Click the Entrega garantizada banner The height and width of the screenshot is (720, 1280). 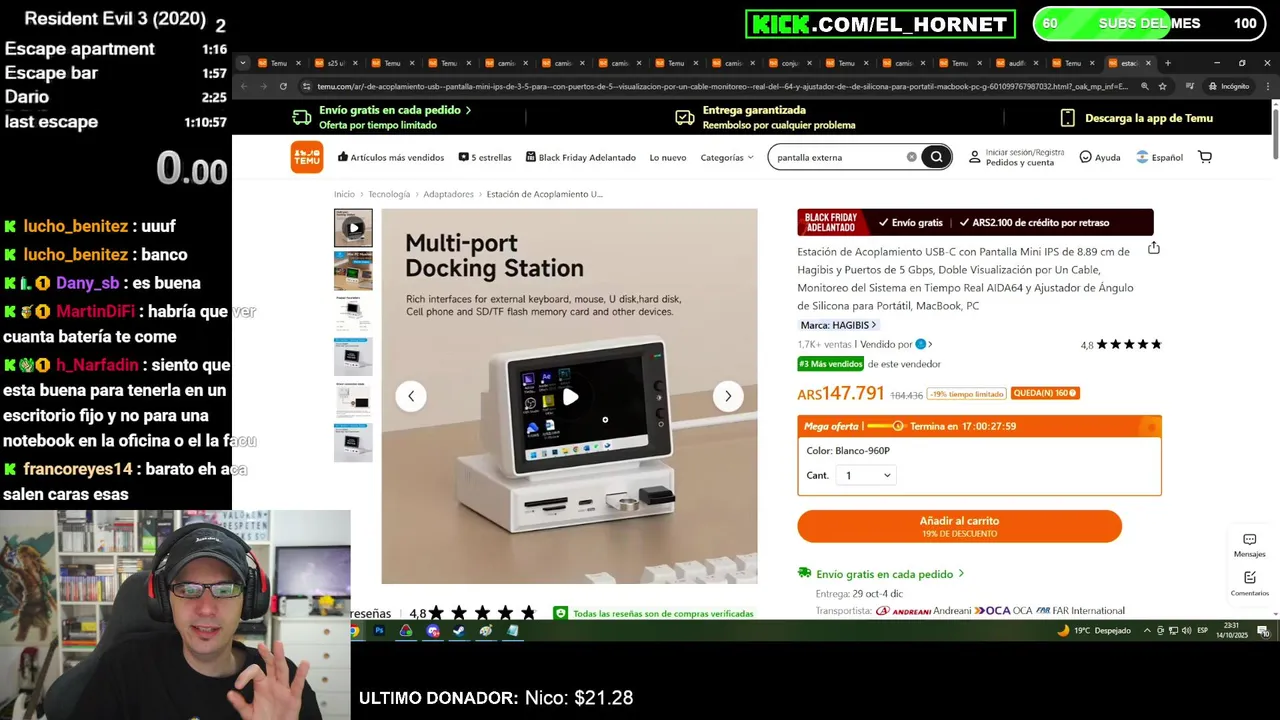tap(766, 117)
